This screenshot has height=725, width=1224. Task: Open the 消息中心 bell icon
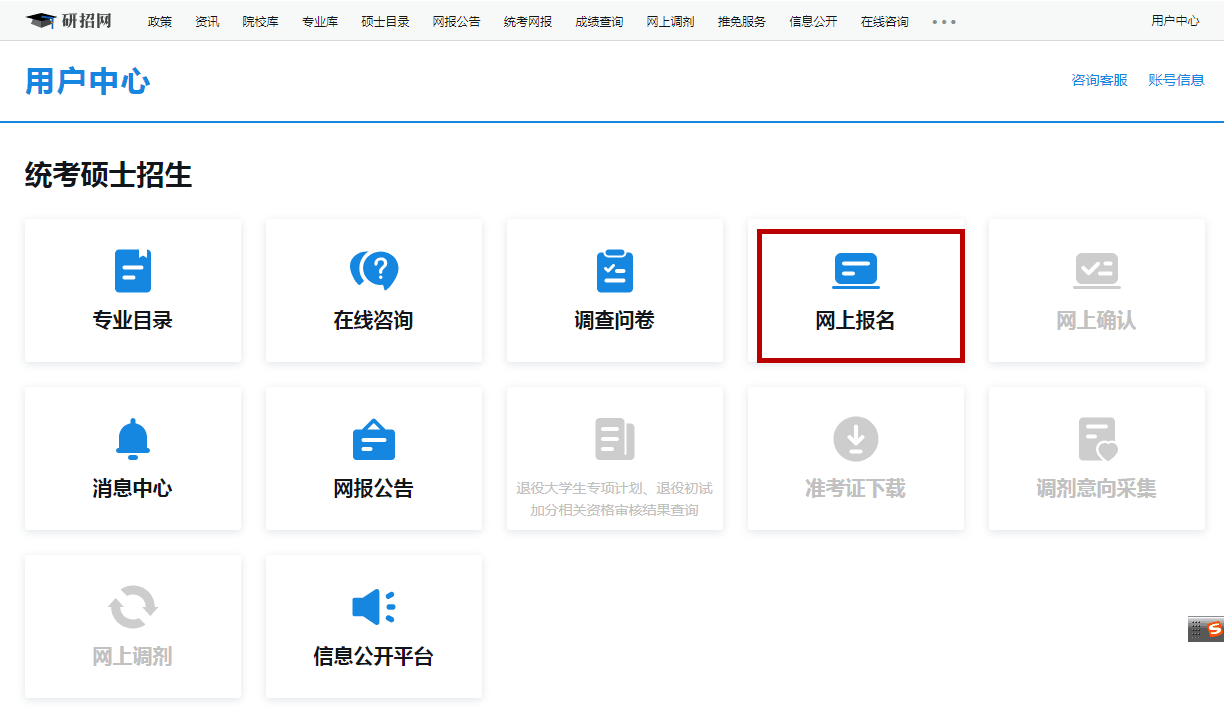(133, 439)
